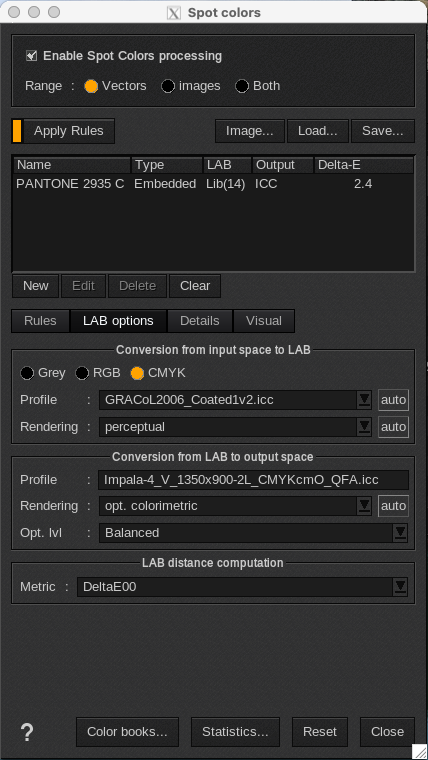Select the images range radio button
This screenshot has width=428, height=760.
coord(168,86)
